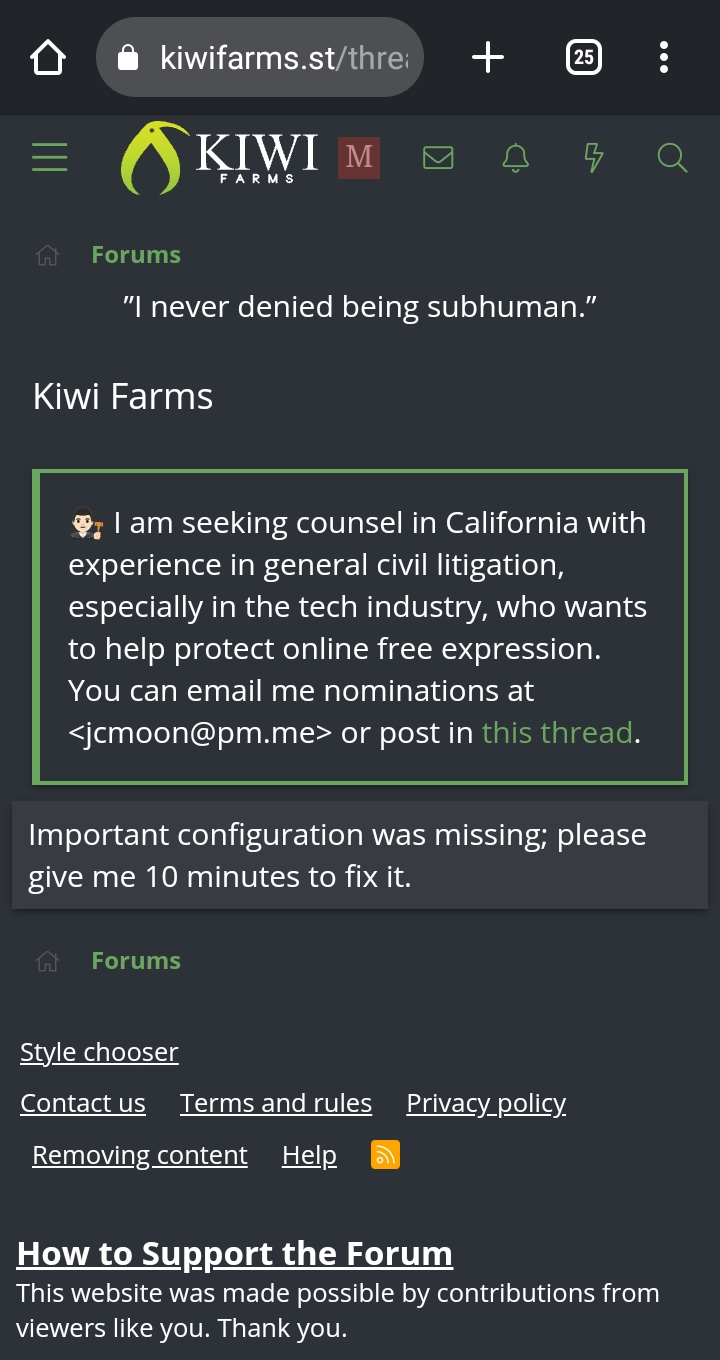Viewport: 720px width, 1360px height.
Task: Open How to Support the Forum
Action: [x=235, y=1253]
